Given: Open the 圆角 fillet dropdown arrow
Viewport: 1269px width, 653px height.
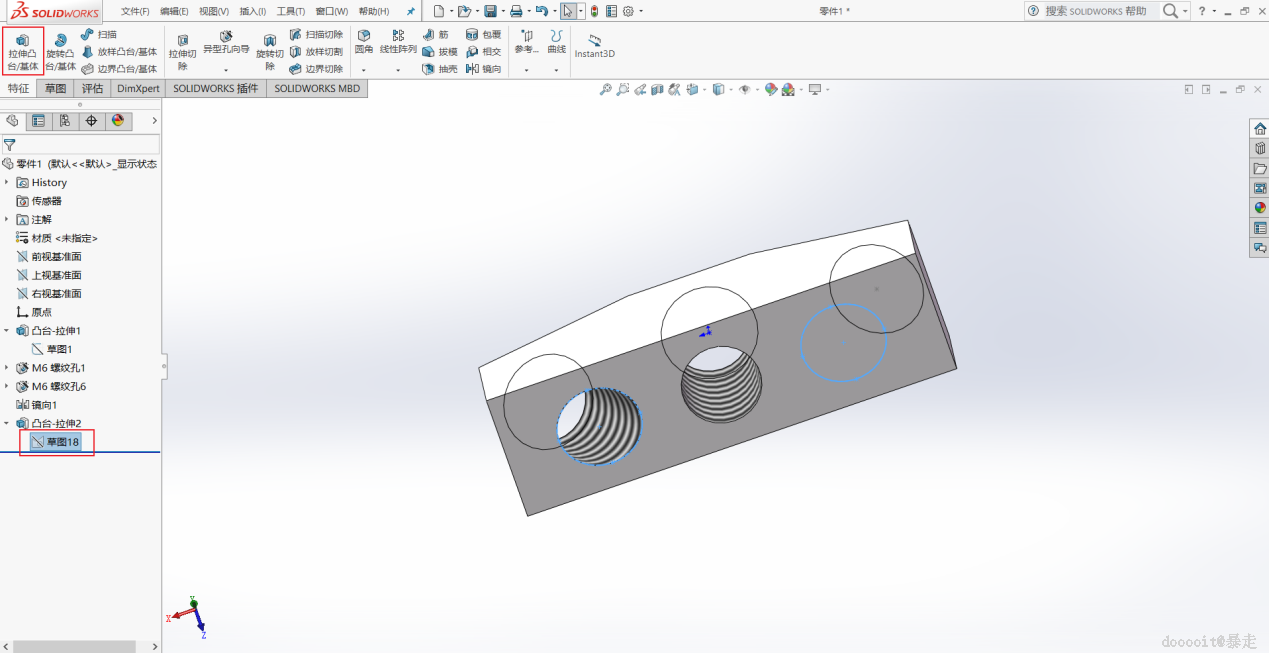Looking at the screenshot, I should pos(363,70).
